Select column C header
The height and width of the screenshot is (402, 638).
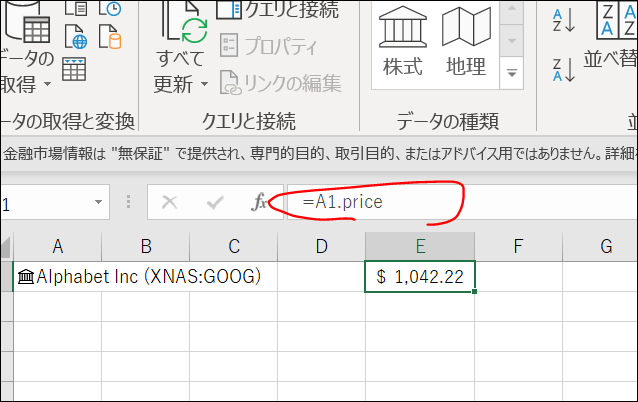(234, 246)
